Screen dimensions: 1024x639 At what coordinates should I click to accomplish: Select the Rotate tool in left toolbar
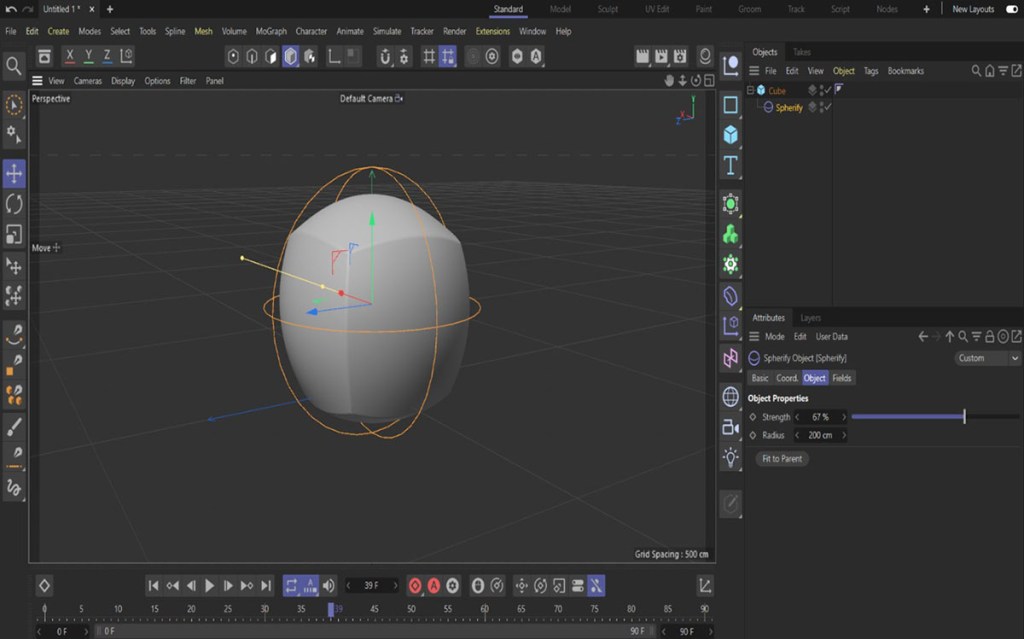14,204
